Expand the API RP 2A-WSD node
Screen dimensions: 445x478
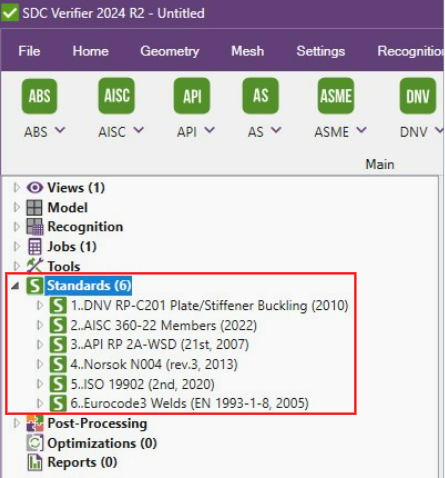(40, 344)
